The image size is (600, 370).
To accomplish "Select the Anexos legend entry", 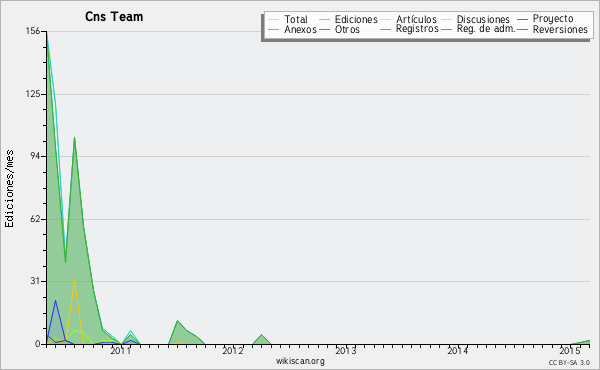I will [x=300, y=29].
